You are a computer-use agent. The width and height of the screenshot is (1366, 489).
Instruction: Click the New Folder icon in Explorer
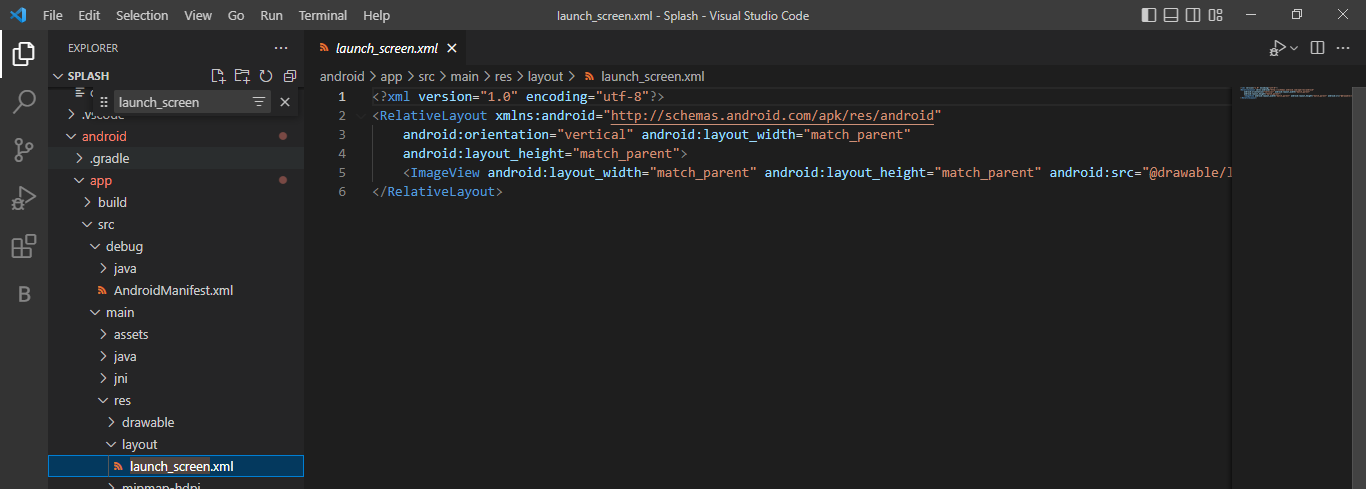coord(242,76)
